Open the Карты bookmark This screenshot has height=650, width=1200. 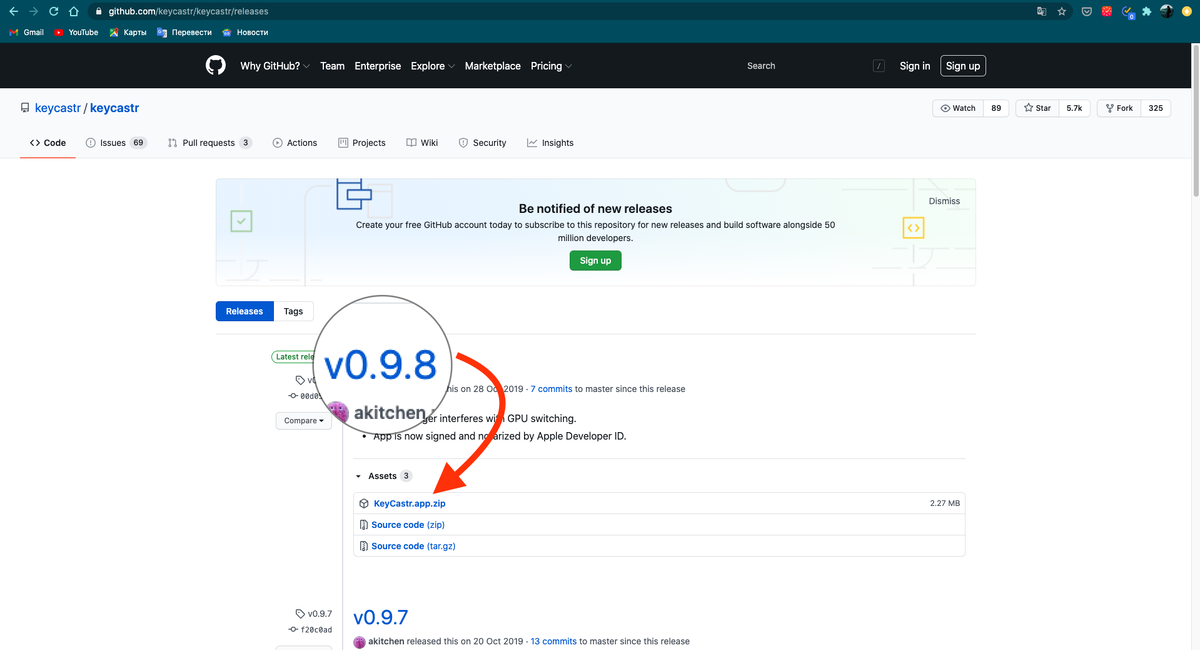tap(128, 32)
